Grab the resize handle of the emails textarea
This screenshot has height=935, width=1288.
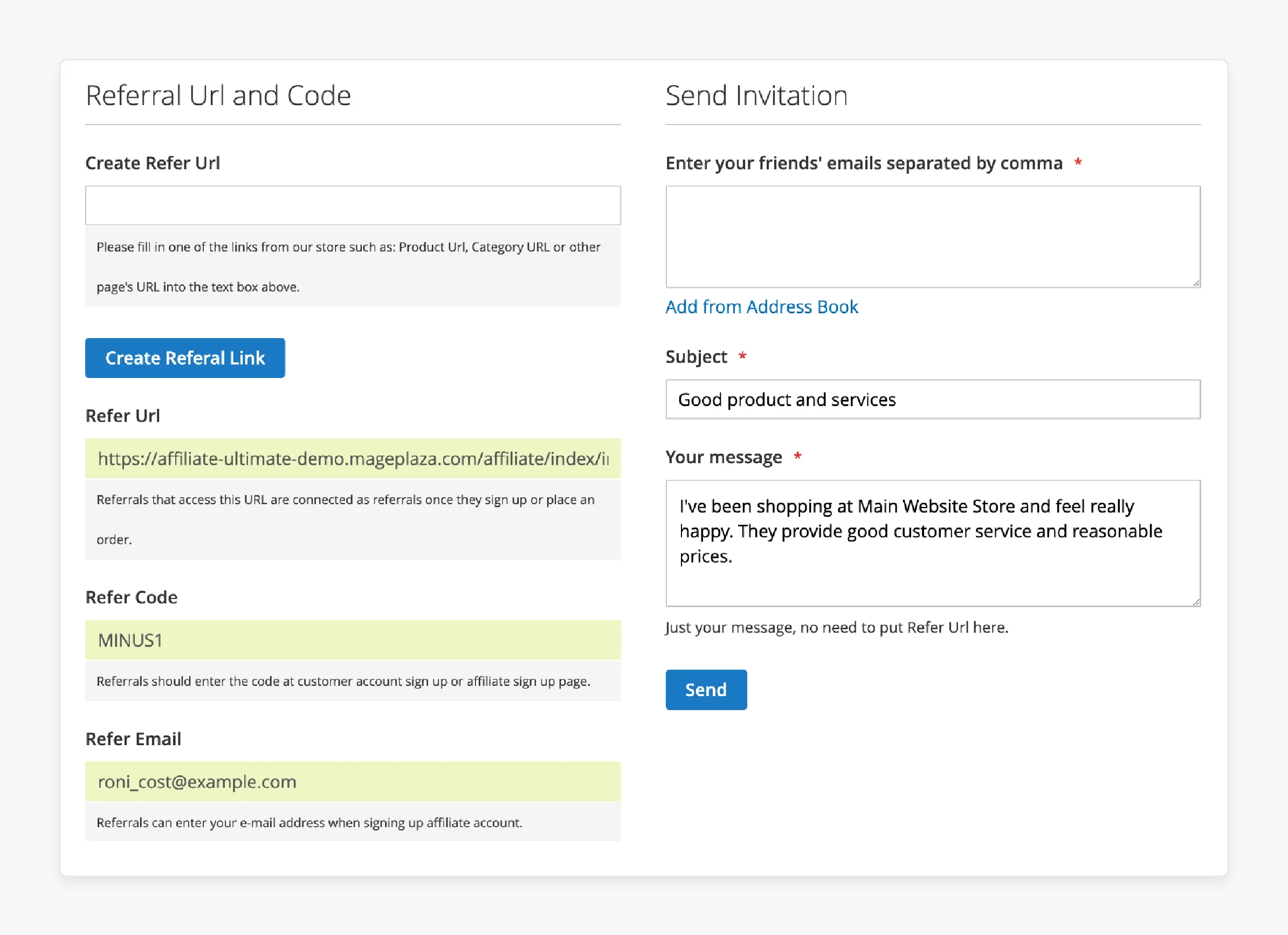[x=1196, y=283]
